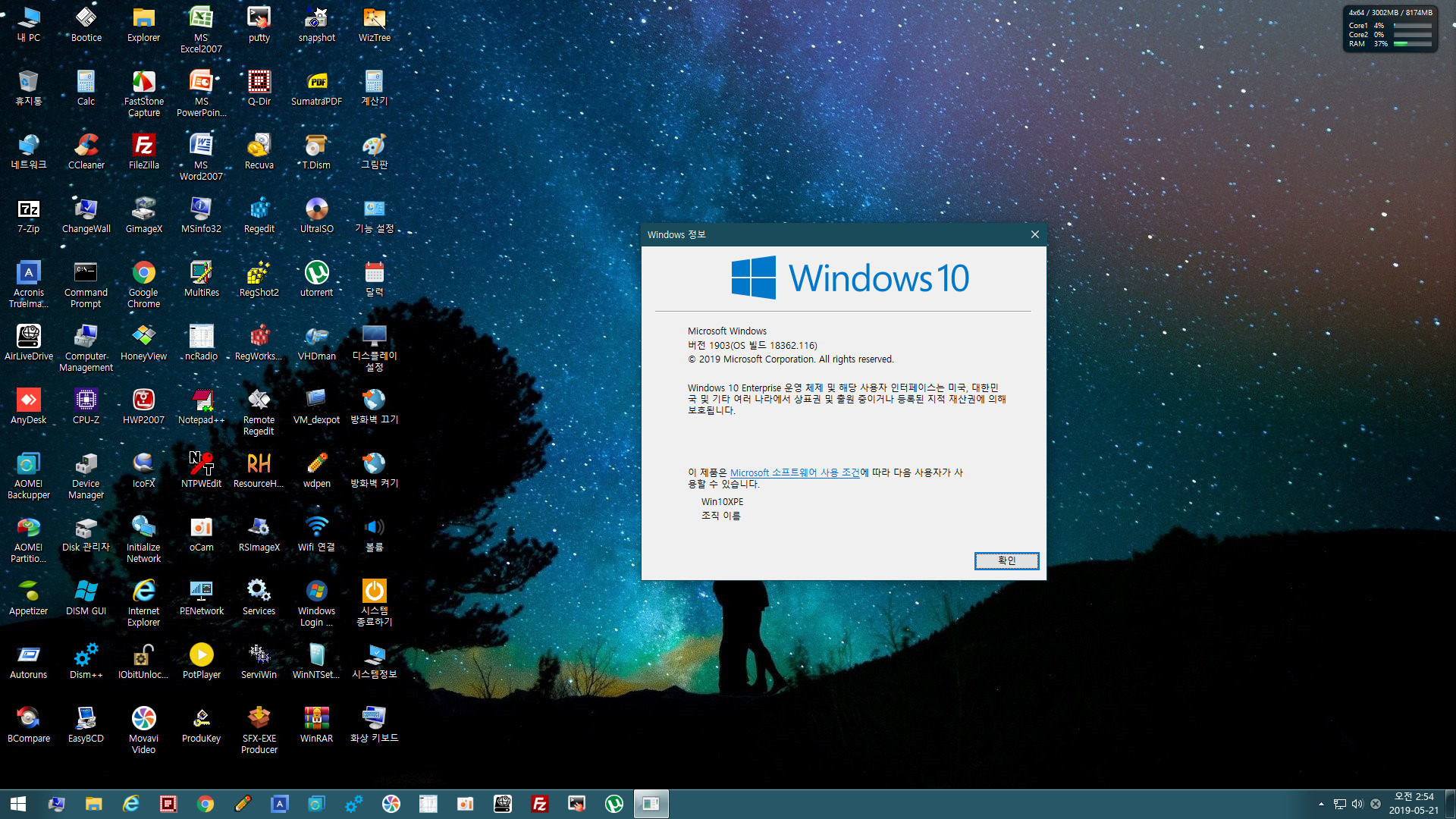Open the Services desktop shortcut
Viewport: 1456px width, 819px height.
coord(259,598)
